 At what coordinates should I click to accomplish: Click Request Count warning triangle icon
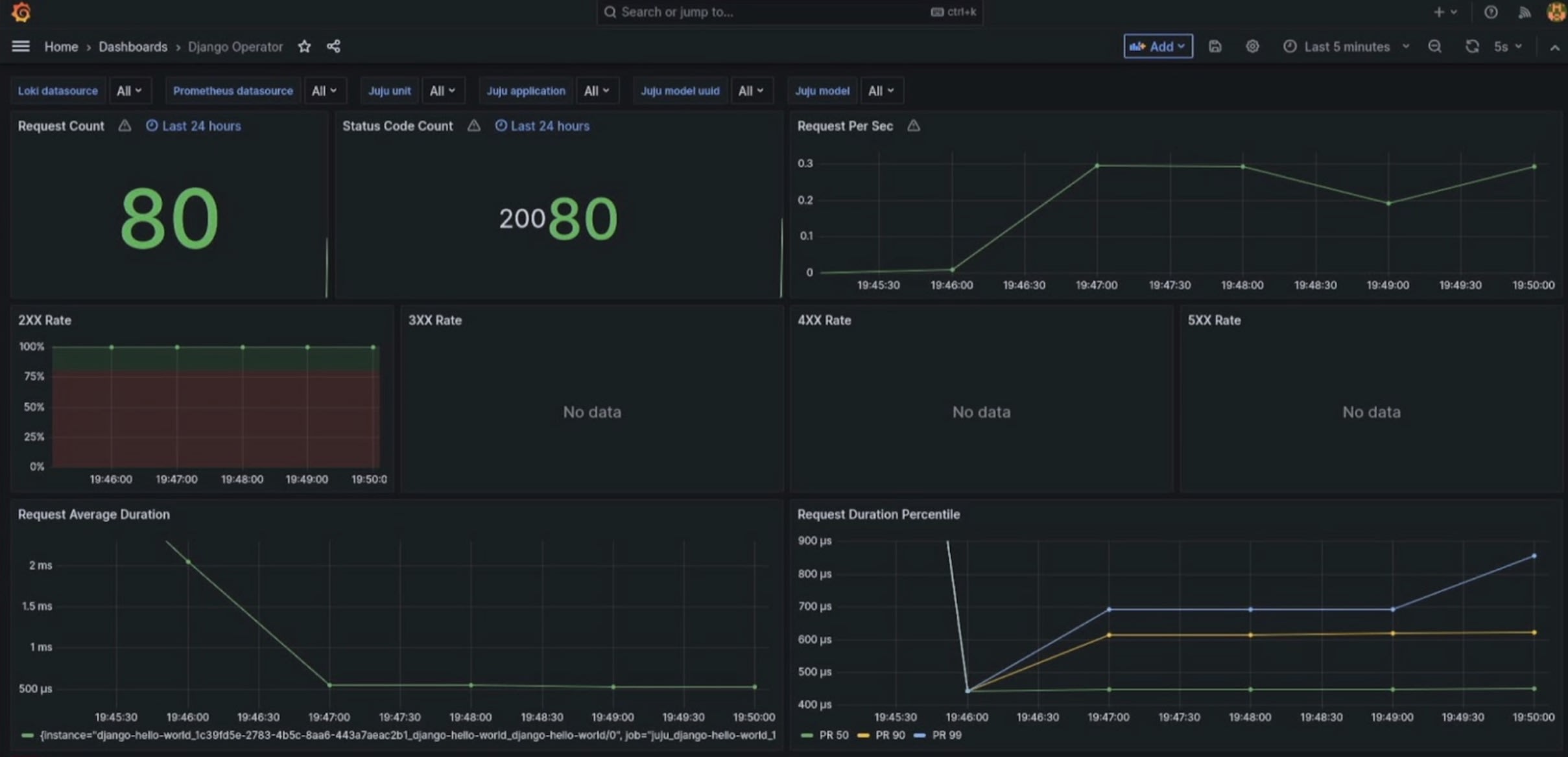pyautogui.click(x=125, y=126)
